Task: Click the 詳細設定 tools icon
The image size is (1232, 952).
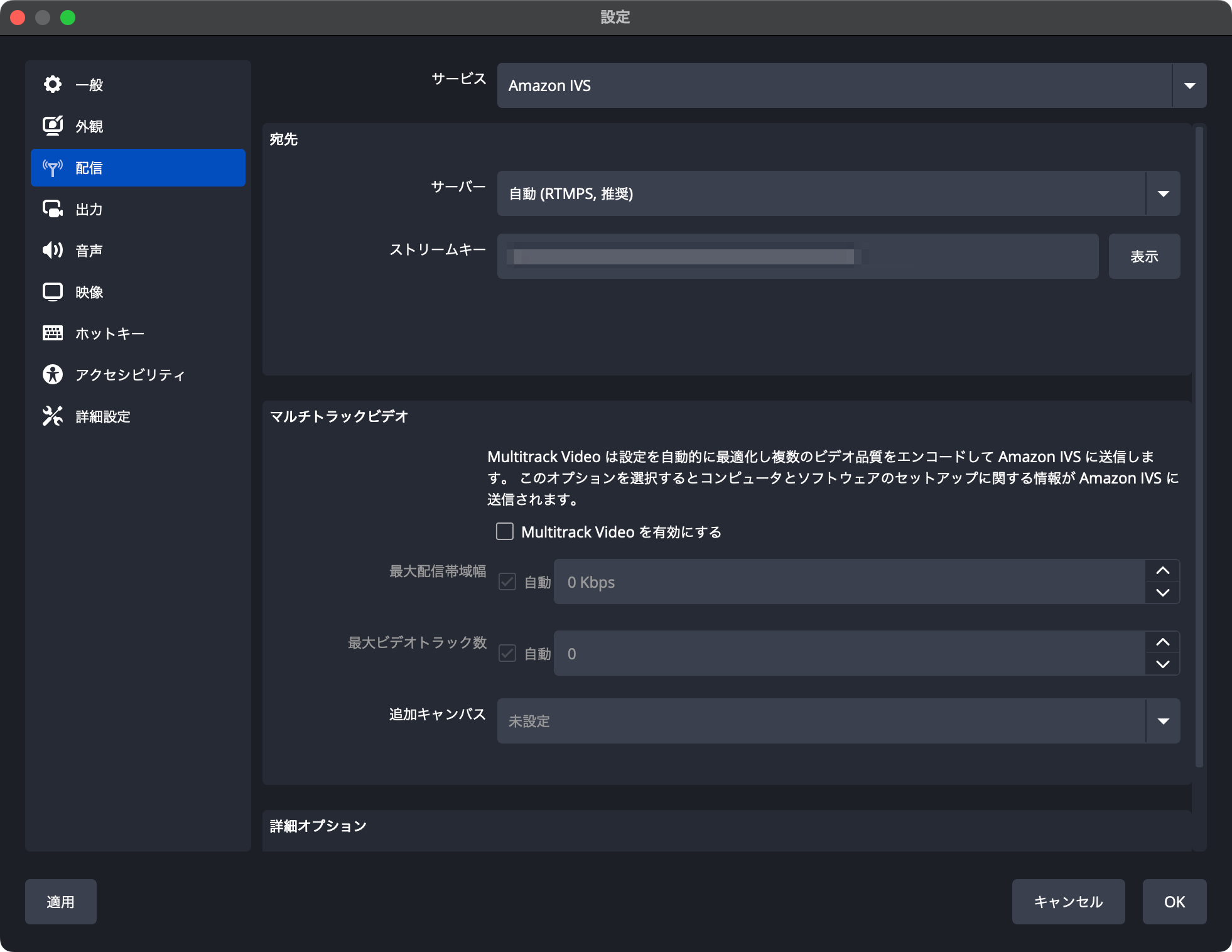Action: pyautogui.click(x=53, y=416)
